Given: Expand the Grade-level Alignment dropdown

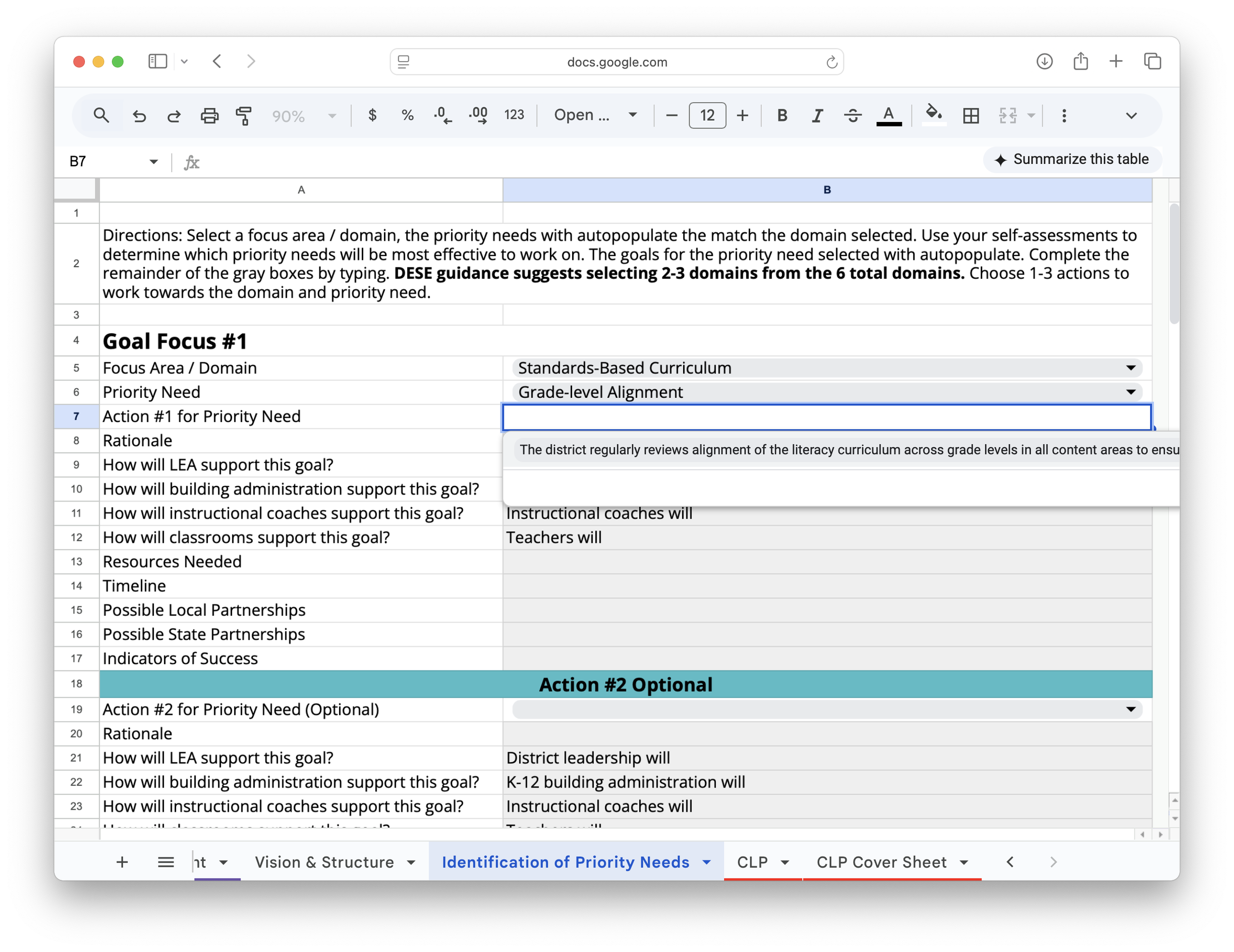Looking at the screenshot, I should pyautogui.click(x=1130, y=392).
